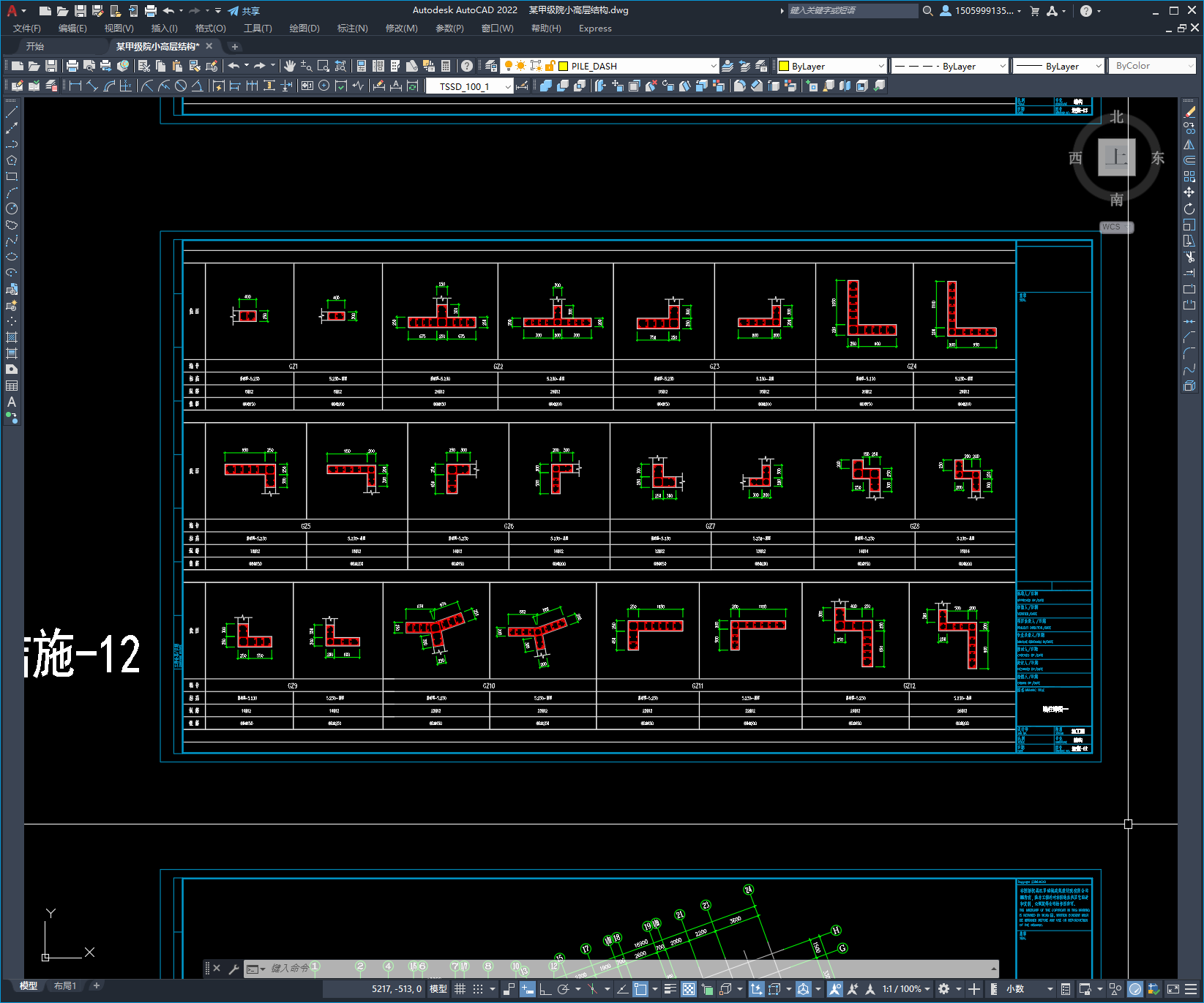Click the Zoom Window icon
1204x1003 pixels.
coord(323,66)
